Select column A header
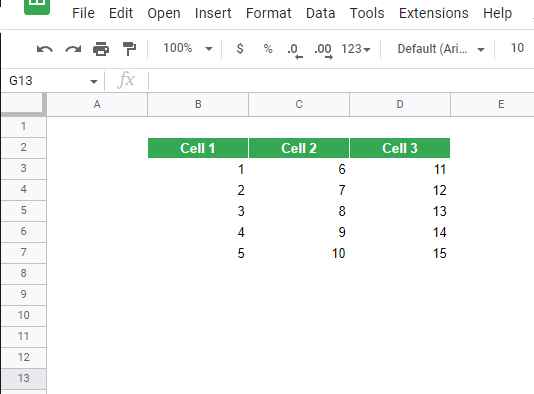The width and height of the screenshot is (534, 394). pos(97,104)
